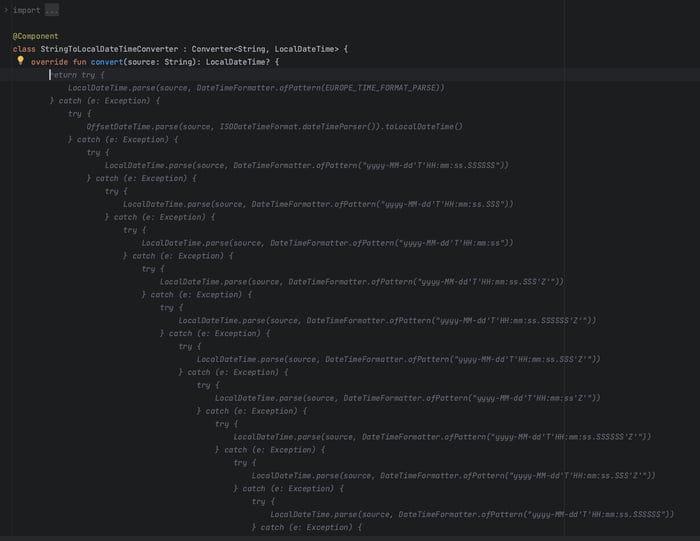Click the folded ellipsis after import

pos(52,10)
